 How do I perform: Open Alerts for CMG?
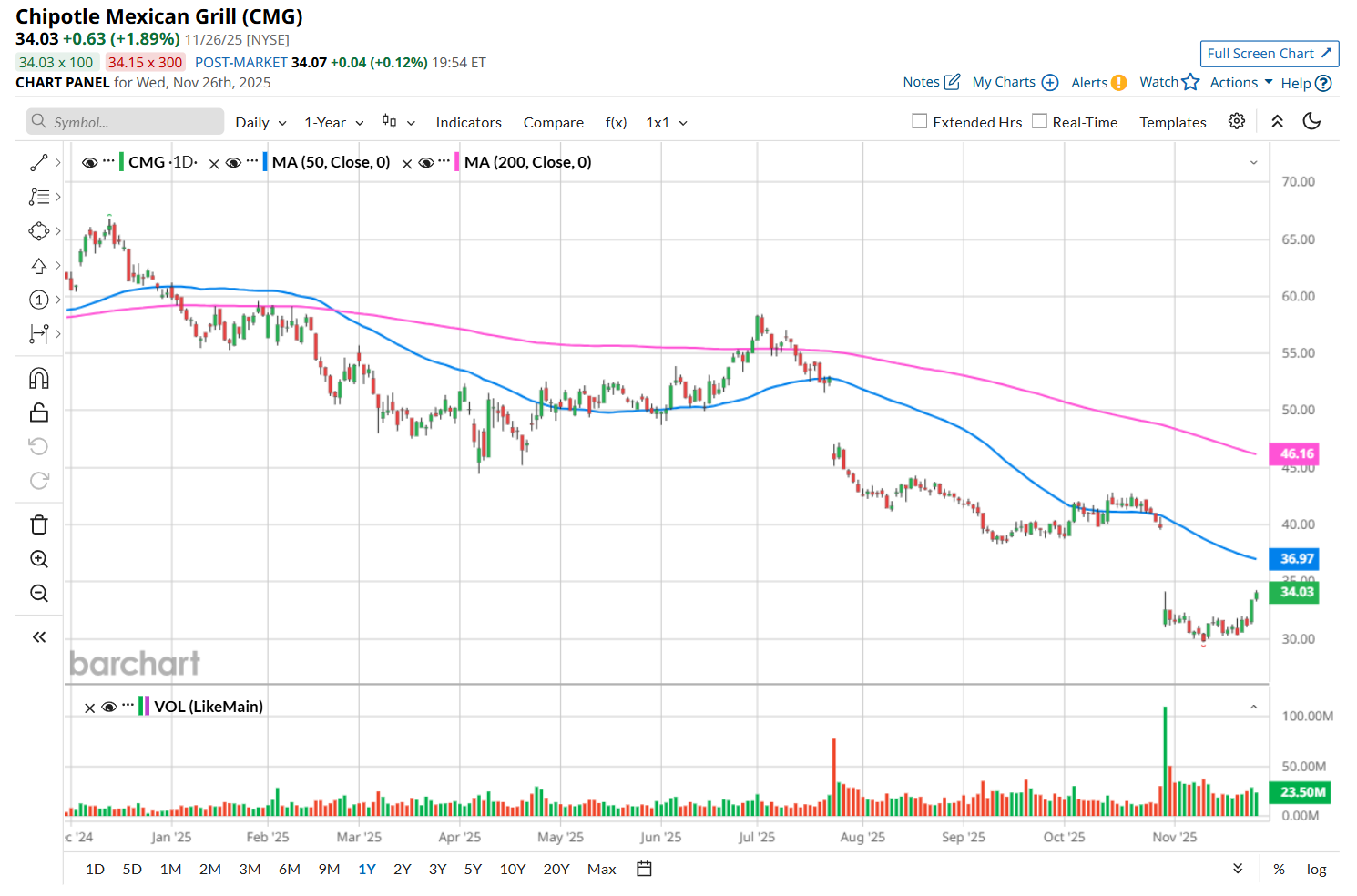[1099, 82]
